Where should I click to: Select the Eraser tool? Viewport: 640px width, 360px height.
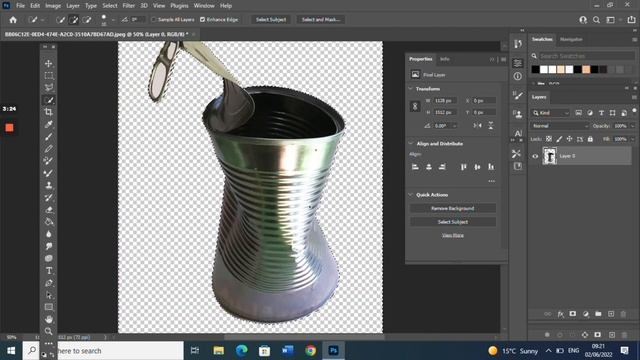tap(49, 210)
